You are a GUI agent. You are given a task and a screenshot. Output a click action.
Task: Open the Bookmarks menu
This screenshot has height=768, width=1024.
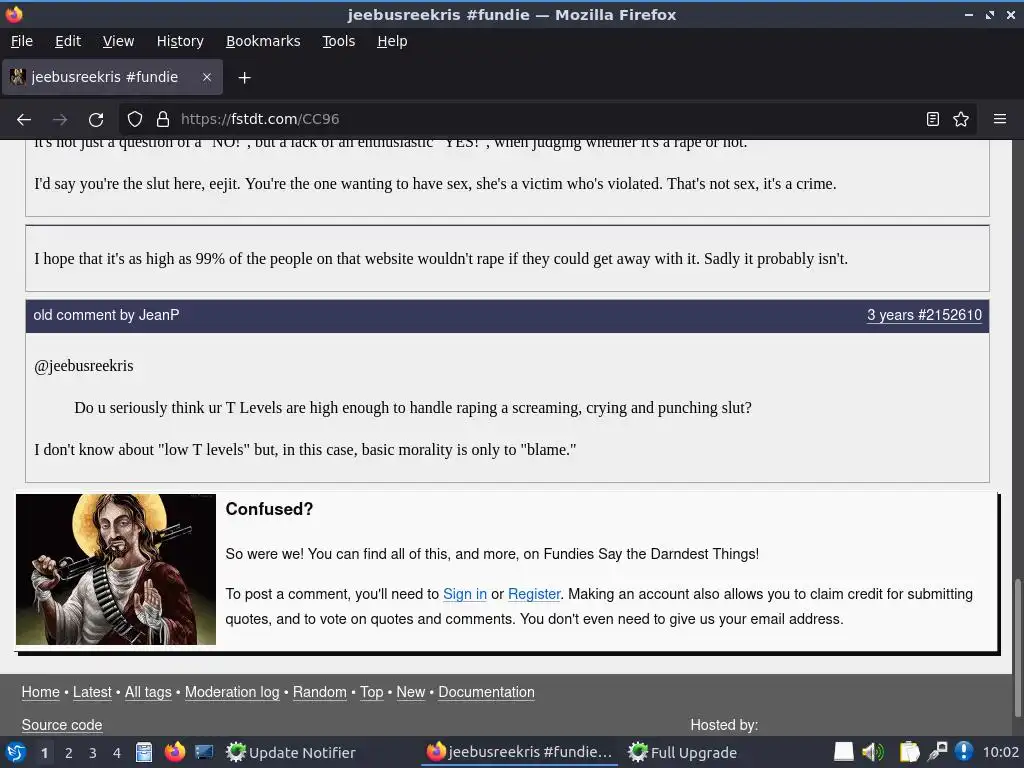(263, 41)
